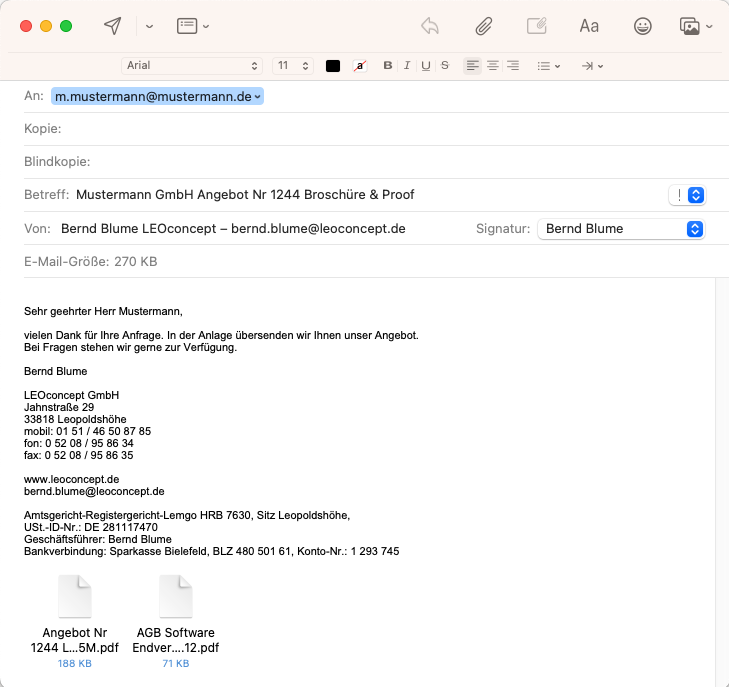Click the greeting line Sehr geehrter Herr Mustermann
The image size is (729, 687).
tap(103, 311)
